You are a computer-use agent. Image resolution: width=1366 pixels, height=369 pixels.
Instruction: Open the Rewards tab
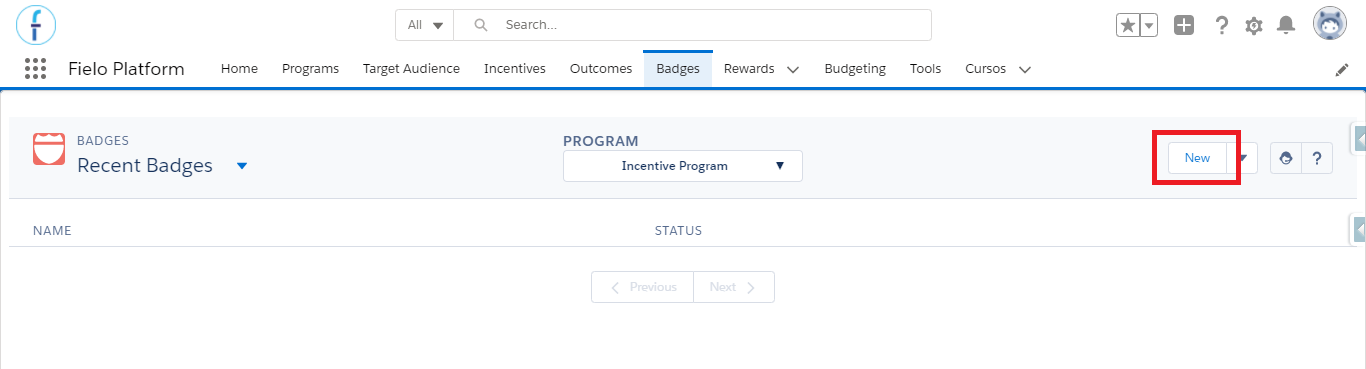click(x=749, y=69)
